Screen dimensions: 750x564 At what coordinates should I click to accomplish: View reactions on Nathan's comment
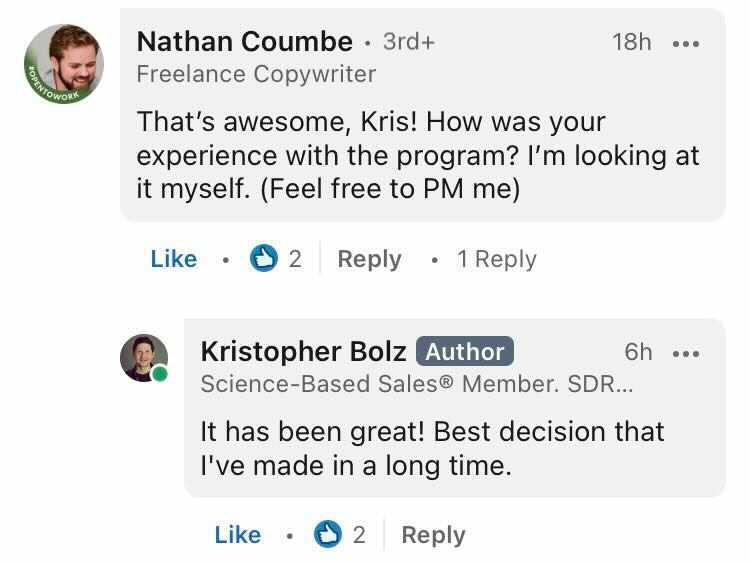coord(275,259)
